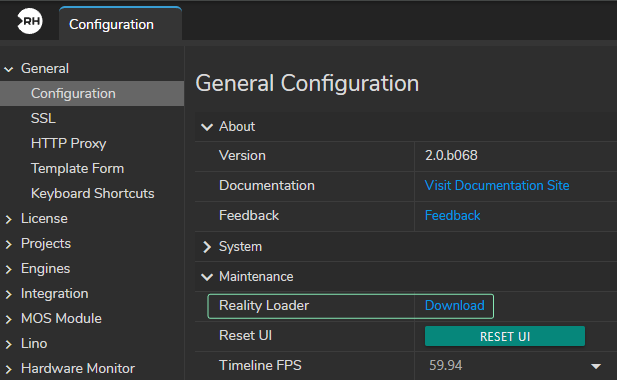This screenshot has height=380, width=617.
Task: Expand the Integration section chevron
Action: click(9, 294)
